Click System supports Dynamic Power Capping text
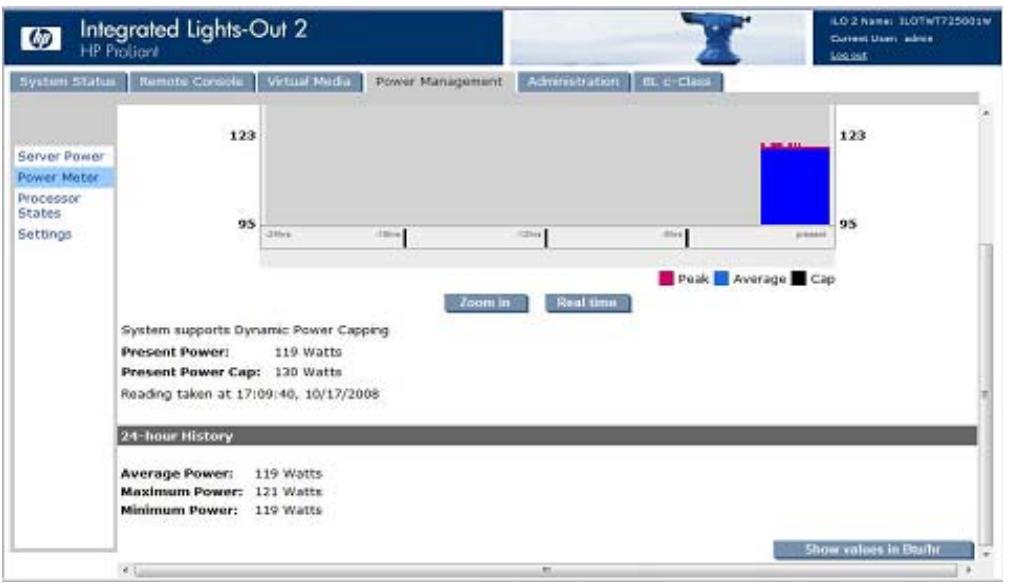This screenshot has width=1009, height=587. (255, 330)
